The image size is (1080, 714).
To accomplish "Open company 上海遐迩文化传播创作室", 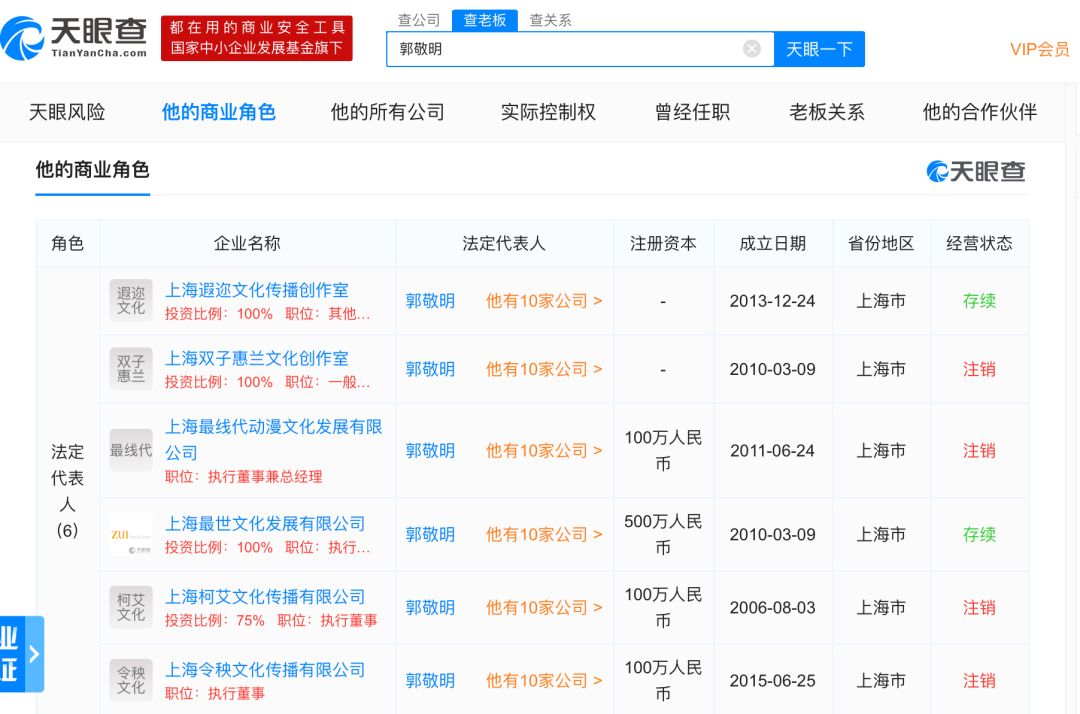I will pyautogui.click(x=256, y=290).
